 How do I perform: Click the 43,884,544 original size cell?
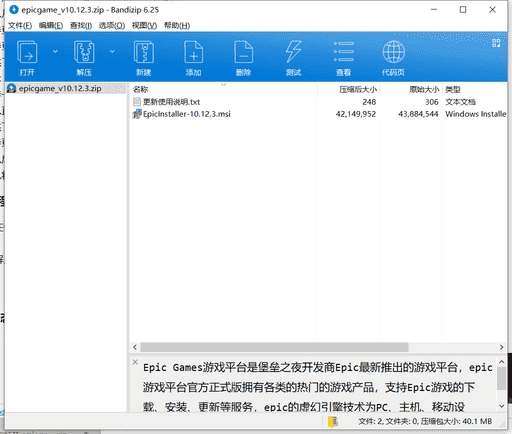(x=418, y=114)
